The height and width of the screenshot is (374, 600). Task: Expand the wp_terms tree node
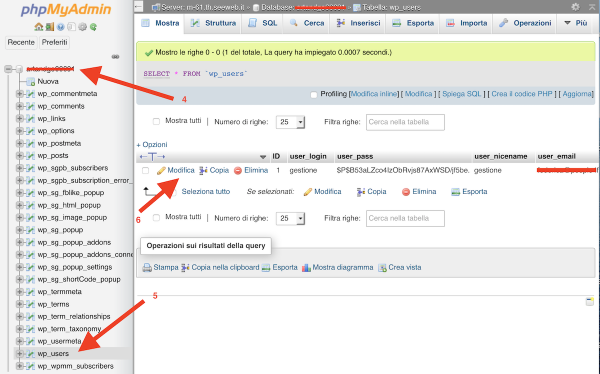[x=19, y=304]
